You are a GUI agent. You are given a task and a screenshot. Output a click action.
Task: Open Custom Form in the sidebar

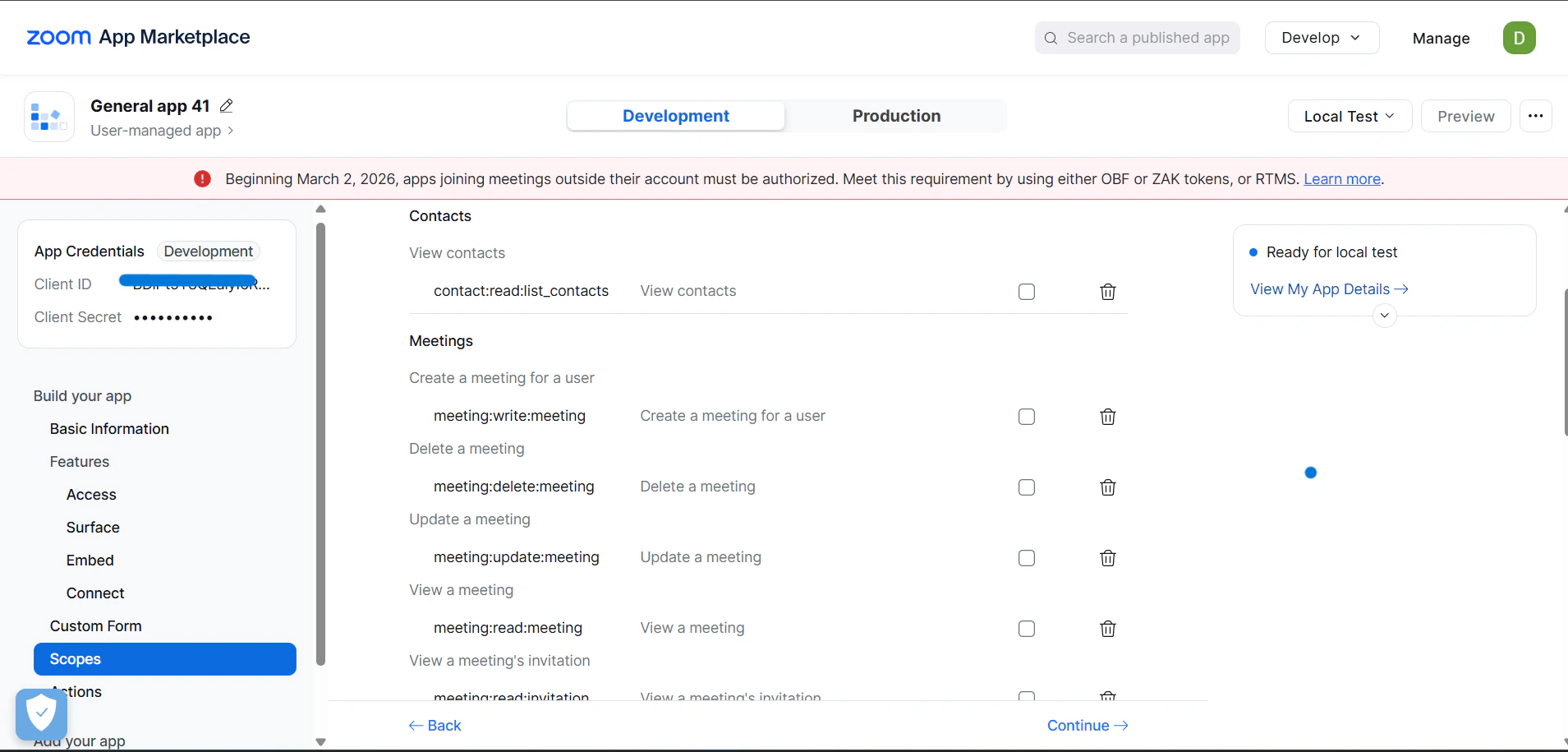click(95, 626)
